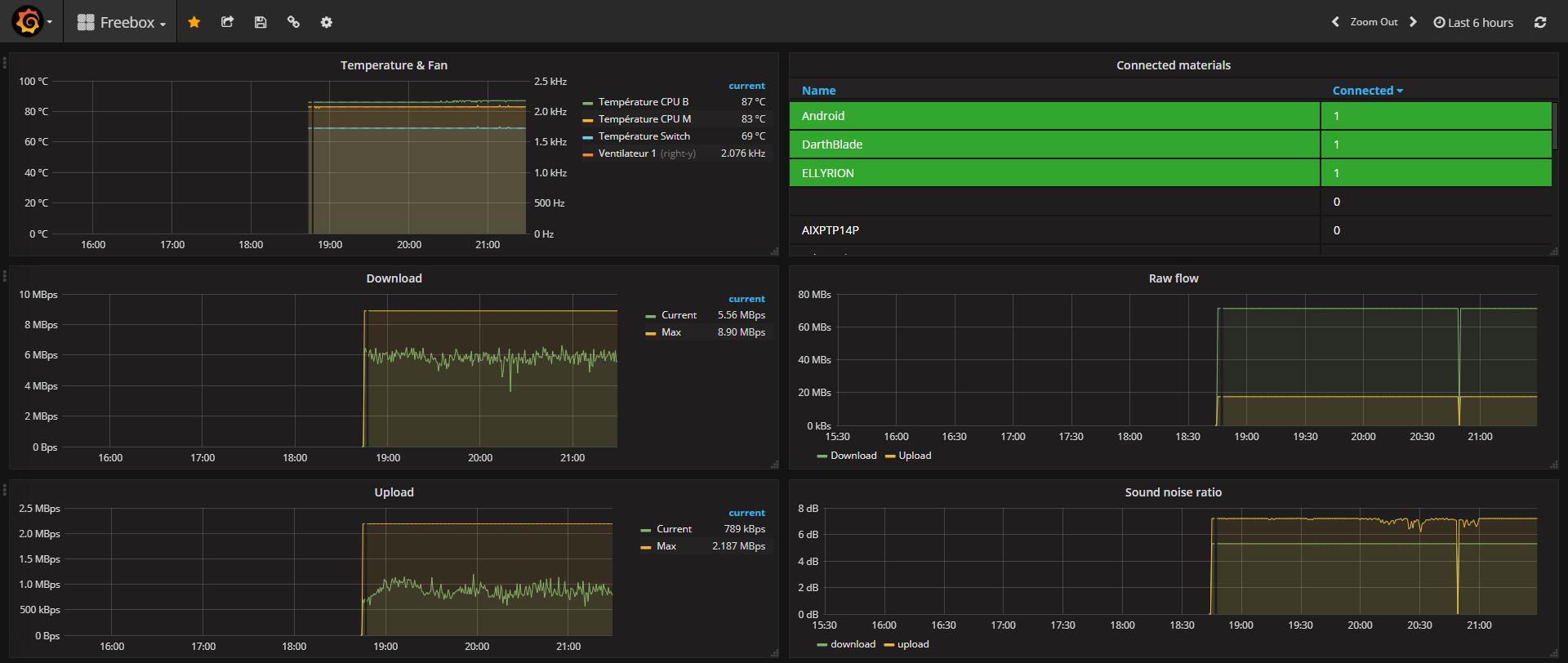Toggle Ventilateur 1 series visibility
The height and width of the screenshot is (663, 1568).
(x=626, y=154)
